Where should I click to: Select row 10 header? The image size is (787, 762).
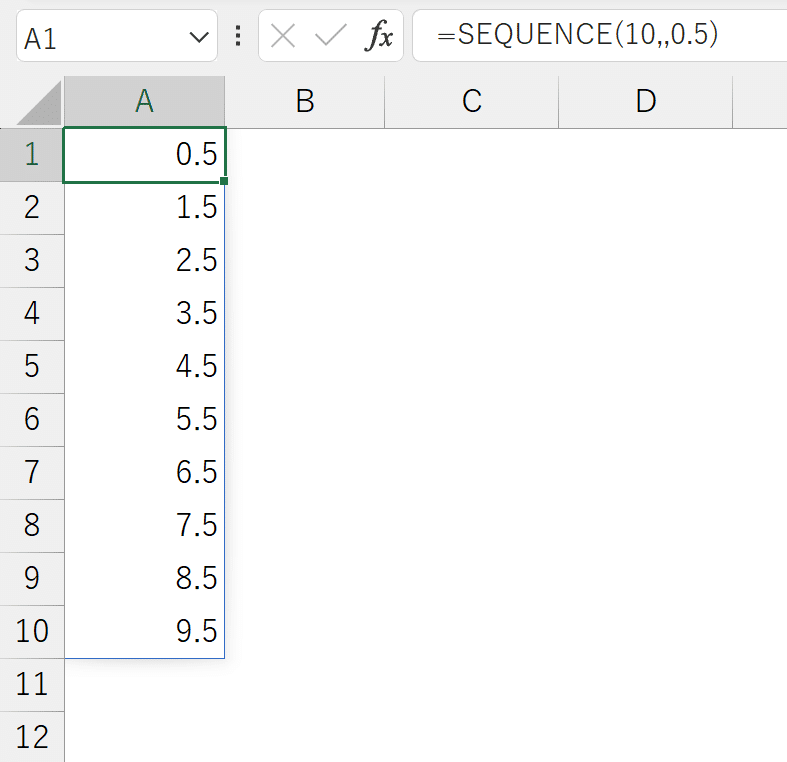click(32, 632)
